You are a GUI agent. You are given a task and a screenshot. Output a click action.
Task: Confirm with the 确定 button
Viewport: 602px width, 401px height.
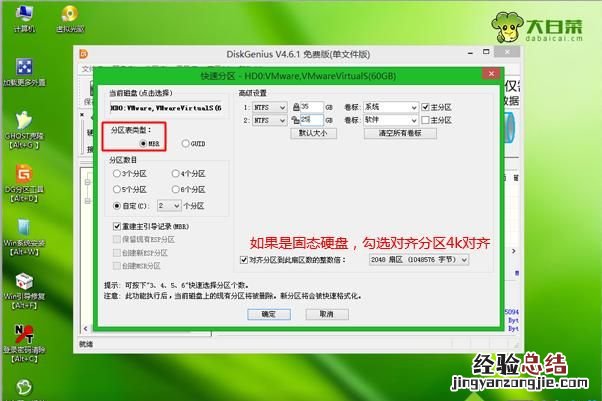pyautogui.click(x=269, y=314)
